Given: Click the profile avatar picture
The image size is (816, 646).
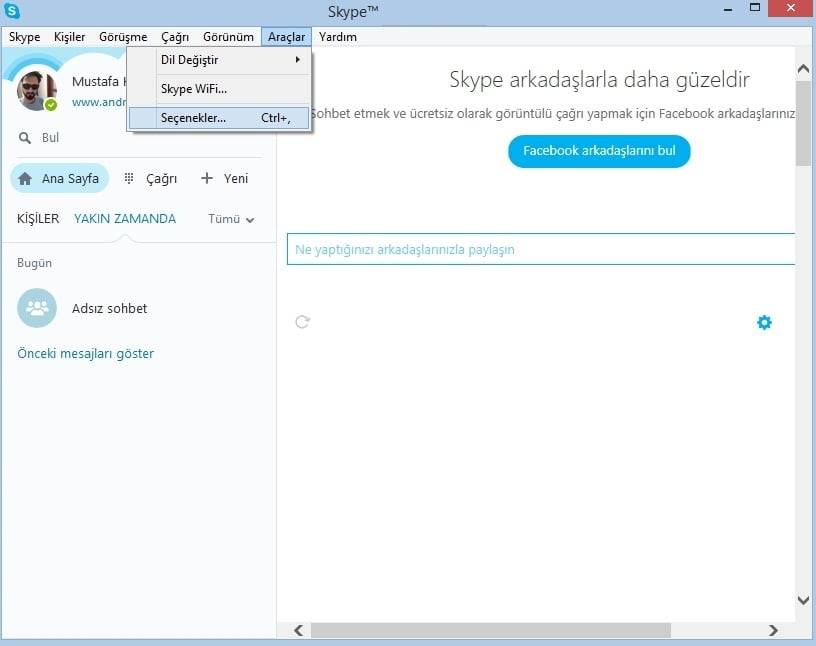Looking at the screenshot, I should [x=37, y=91].
